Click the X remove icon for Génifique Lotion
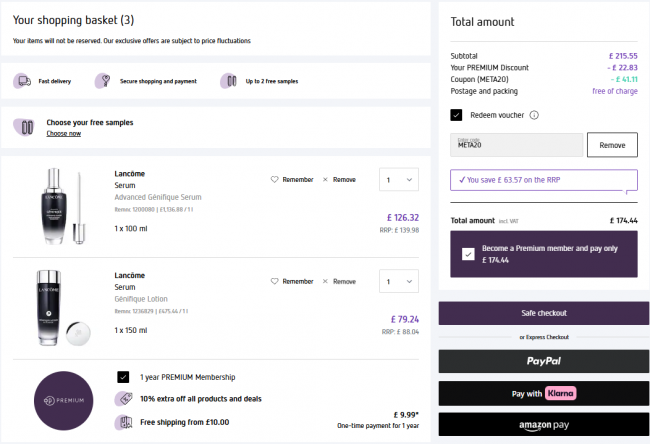The height and width of the screenshot is (444, 650). coord(325,281)
